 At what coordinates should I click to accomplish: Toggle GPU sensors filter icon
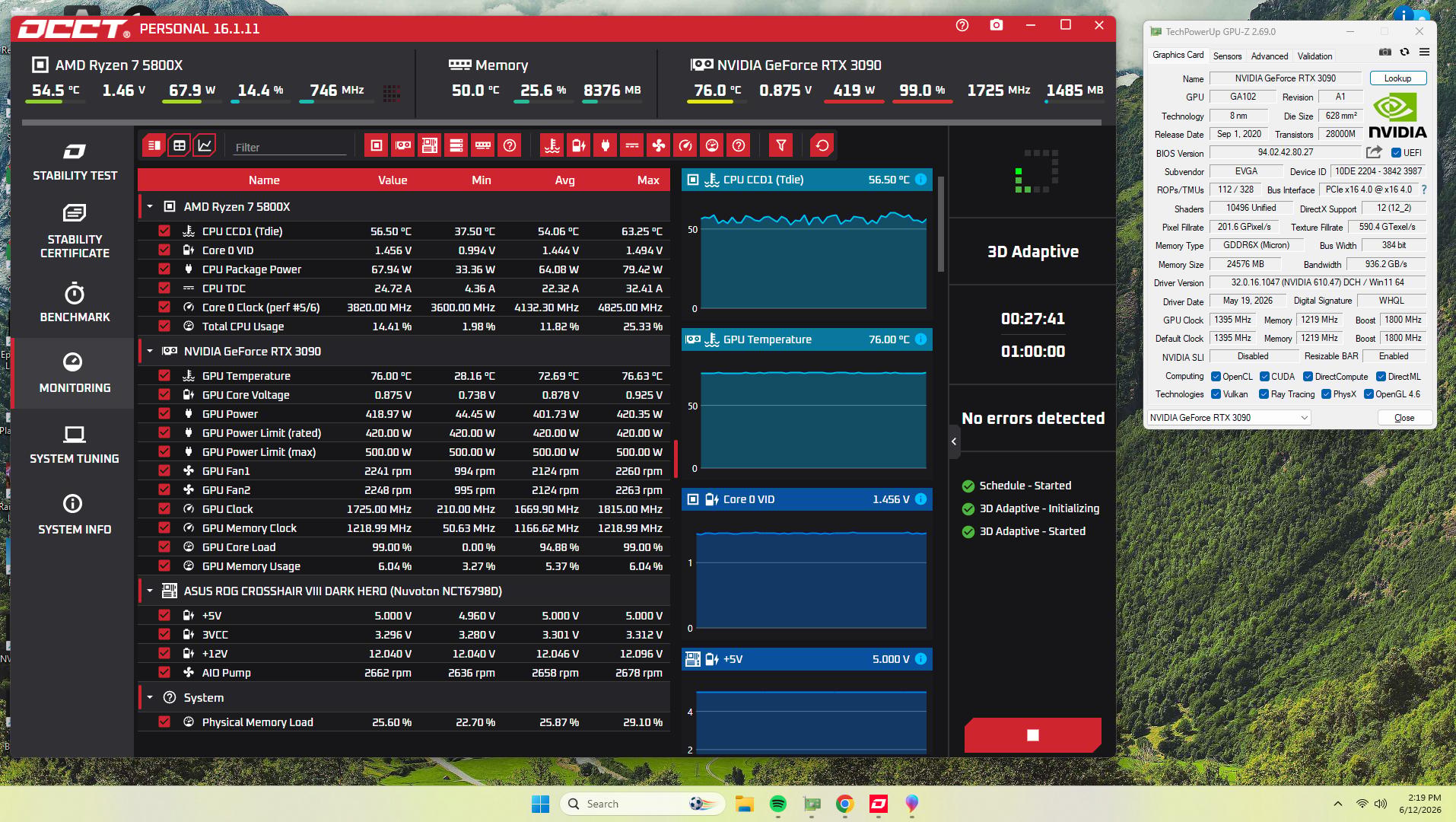pyautogui.click(x=403, y=145)
